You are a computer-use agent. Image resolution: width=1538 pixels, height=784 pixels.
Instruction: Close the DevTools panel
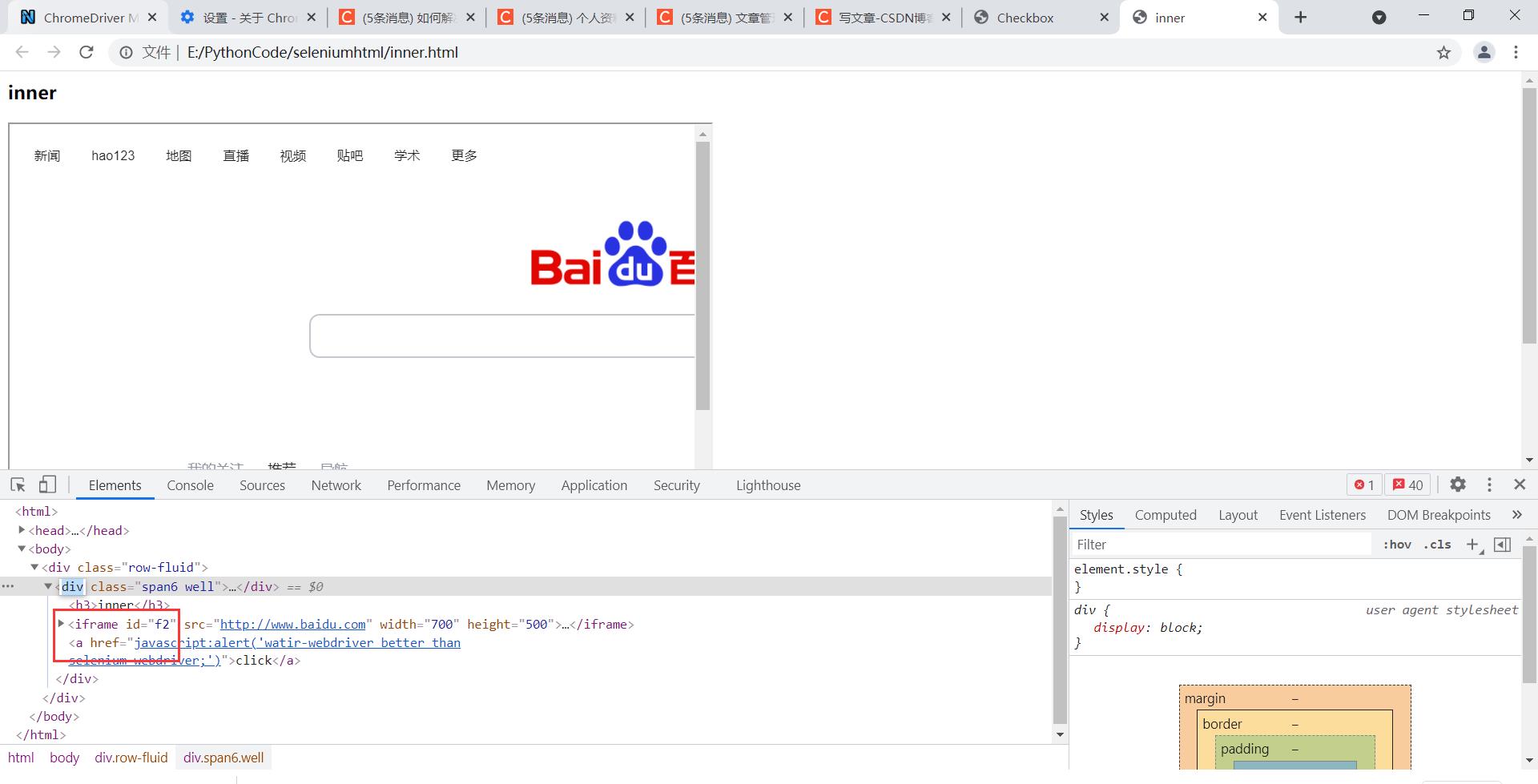tap(1520, 484)
